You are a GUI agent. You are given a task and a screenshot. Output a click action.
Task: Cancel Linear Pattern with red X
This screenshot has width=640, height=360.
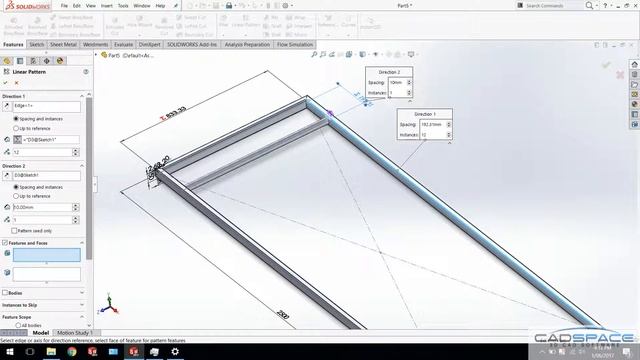pyautogui.click(x=17, y=83)
